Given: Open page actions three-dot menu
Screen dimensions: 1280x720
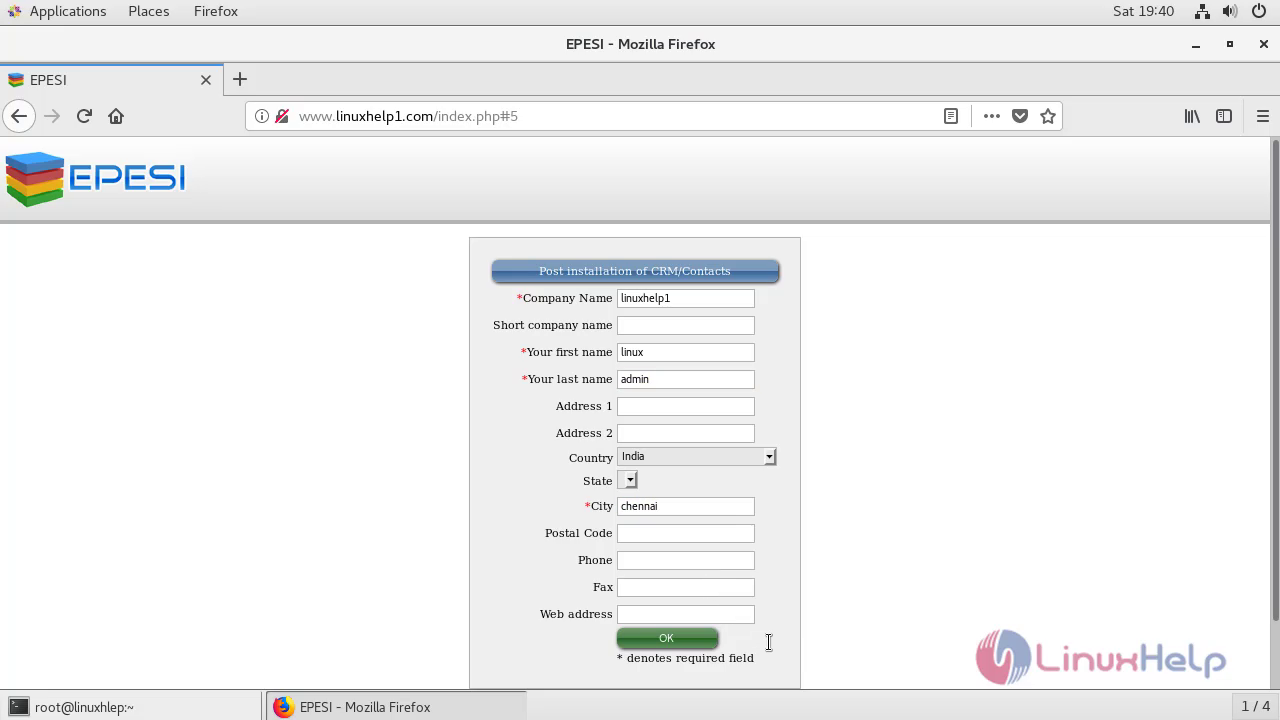Looking at the screenshot, I should (x=991, y=116).
